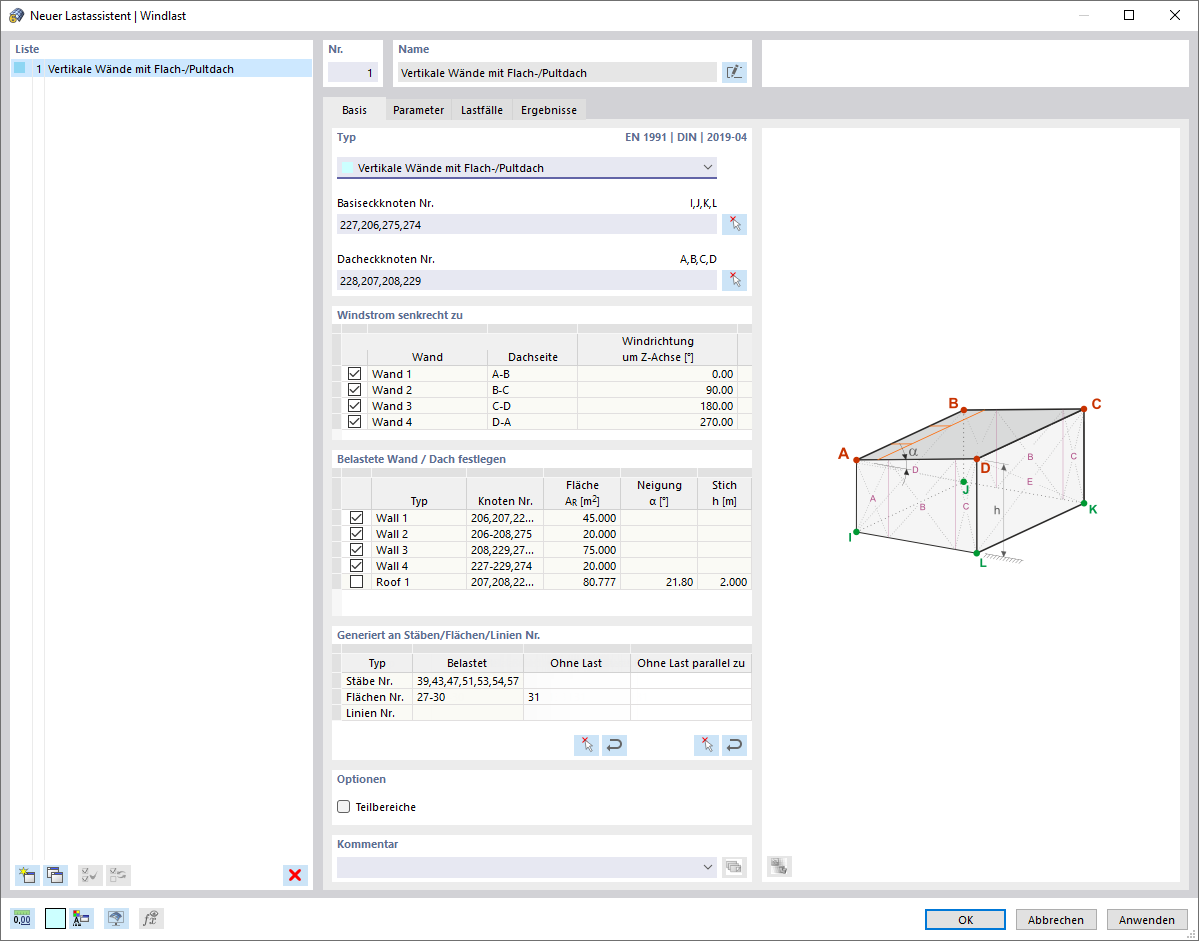This screenshot has height=941, width=1199.
Task: Enable the Teilbereiche option
Action: click(344, 806)
